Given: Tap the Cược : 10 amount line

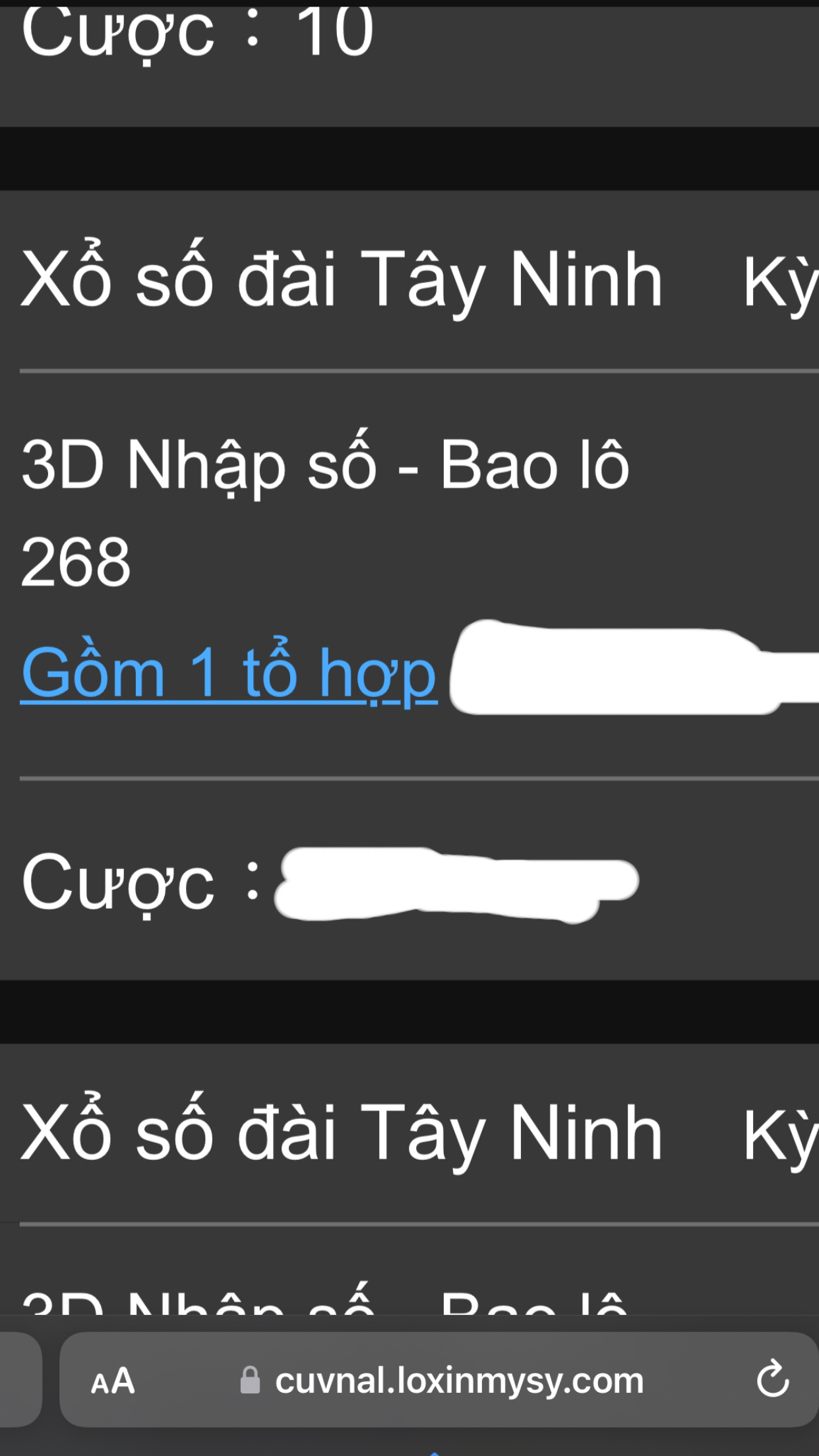Looking at the screenshot, I should click(197, 32).
